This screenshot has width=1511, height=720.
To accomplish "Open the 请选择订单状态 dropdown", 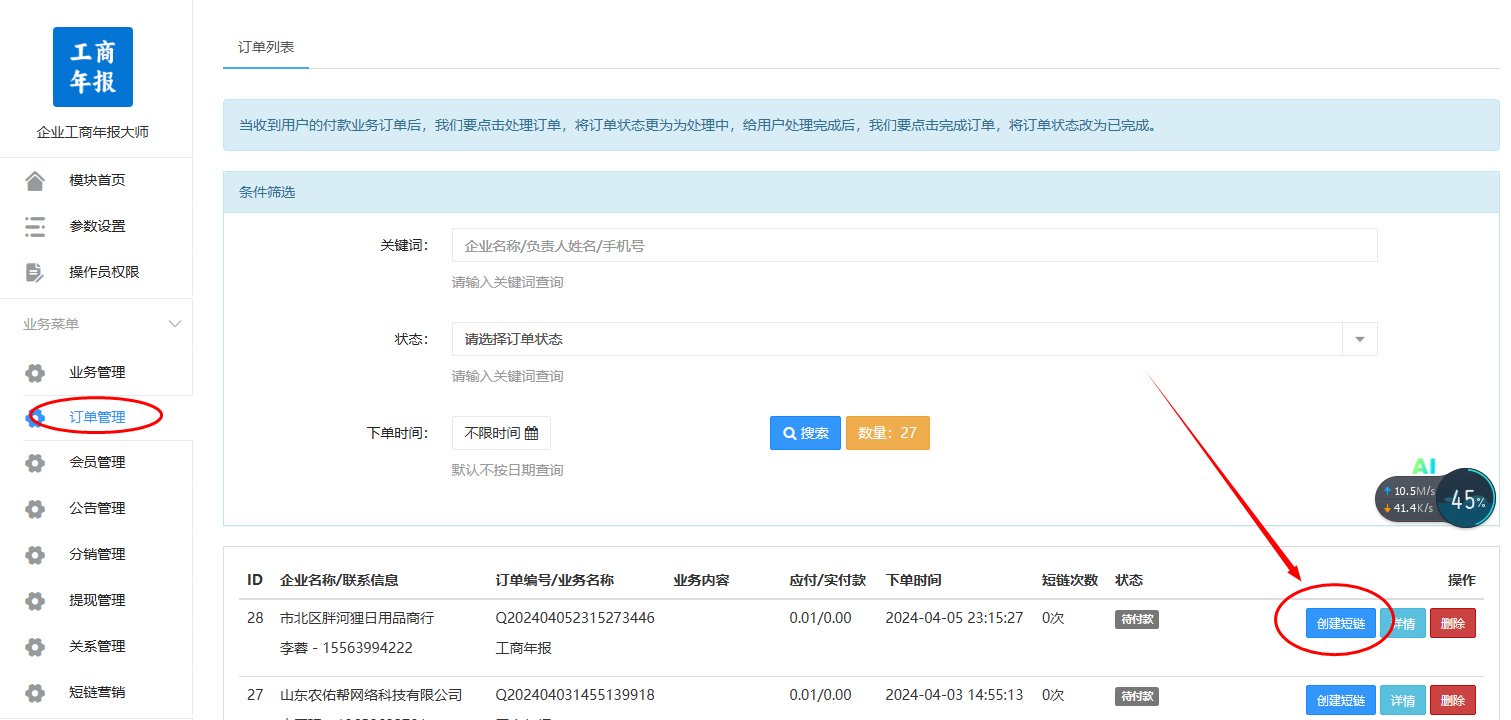I will pos(914,339).
